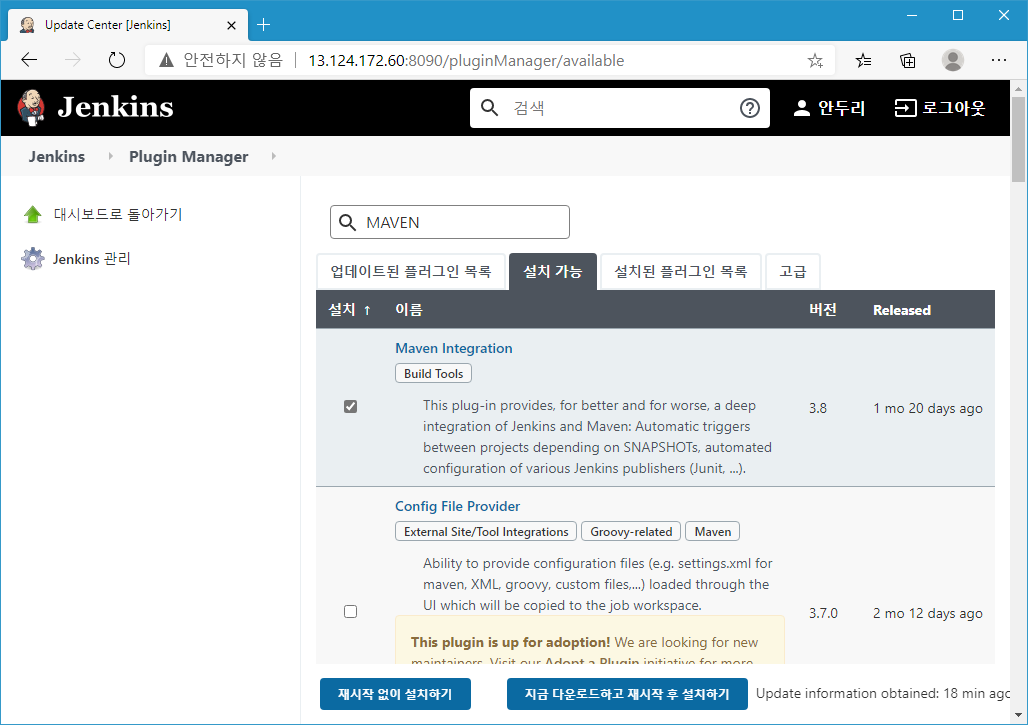
Task: Click the browser back arrow
Action: (29, 60)
